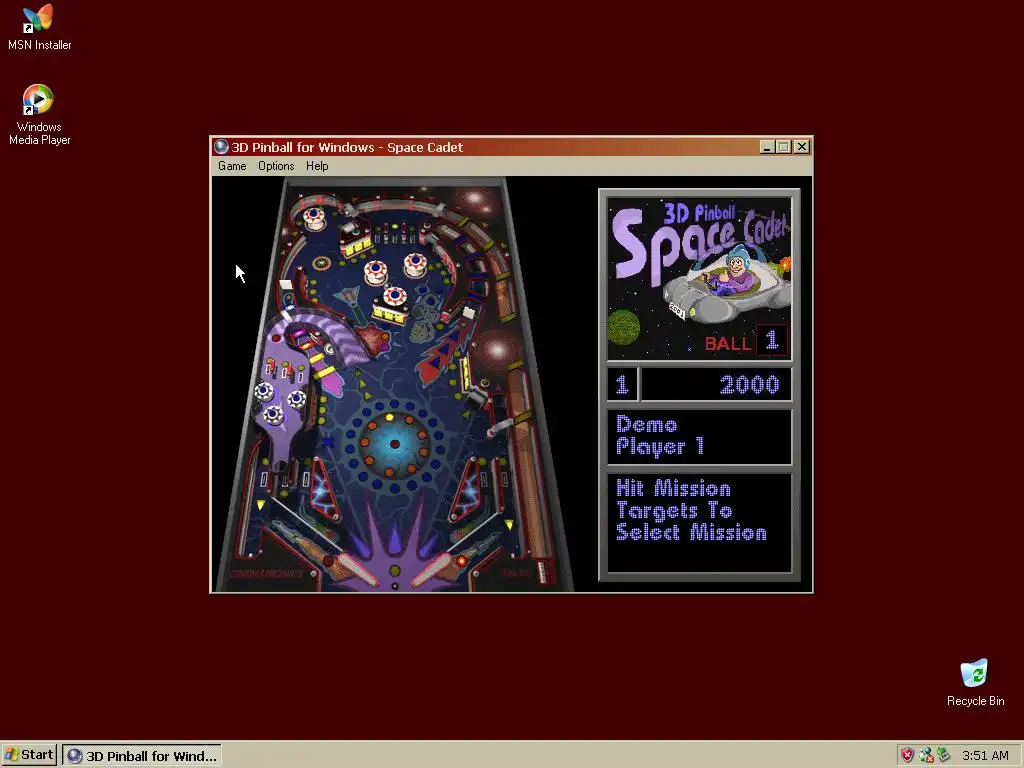Select the Windows Media Player desktop icon

(x=39, y=115)
